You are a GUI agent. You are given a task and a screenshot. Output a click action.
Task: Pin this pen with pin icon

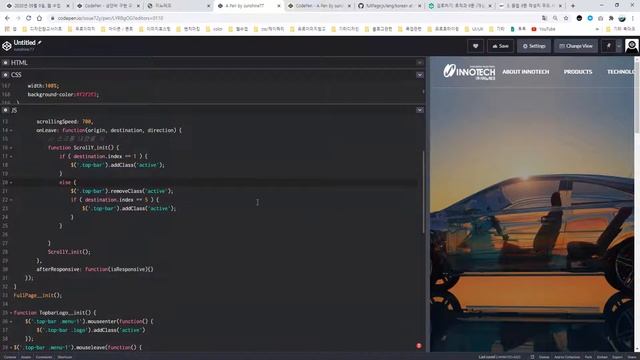(608, 46)
